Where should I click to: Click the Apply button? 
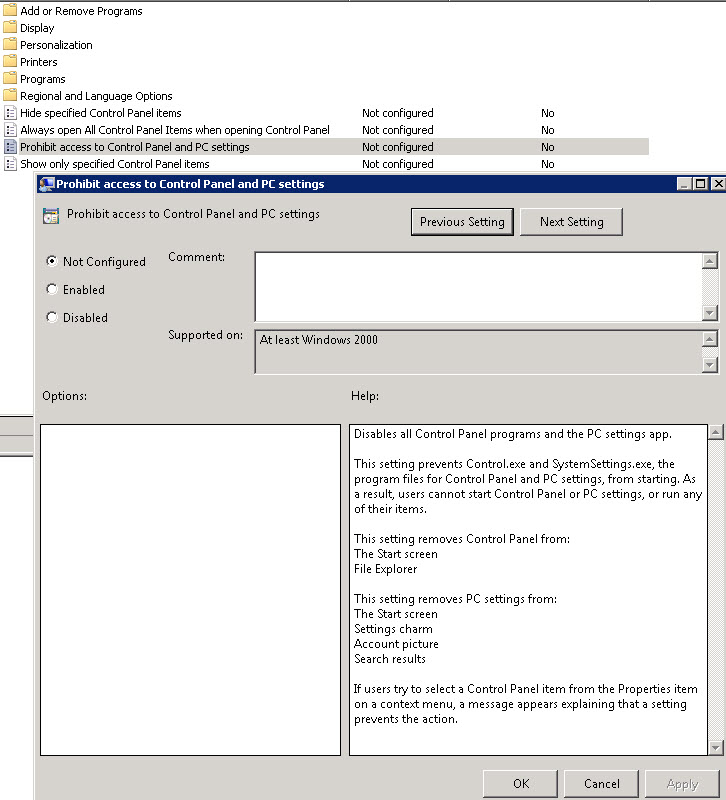pos(682,784)
